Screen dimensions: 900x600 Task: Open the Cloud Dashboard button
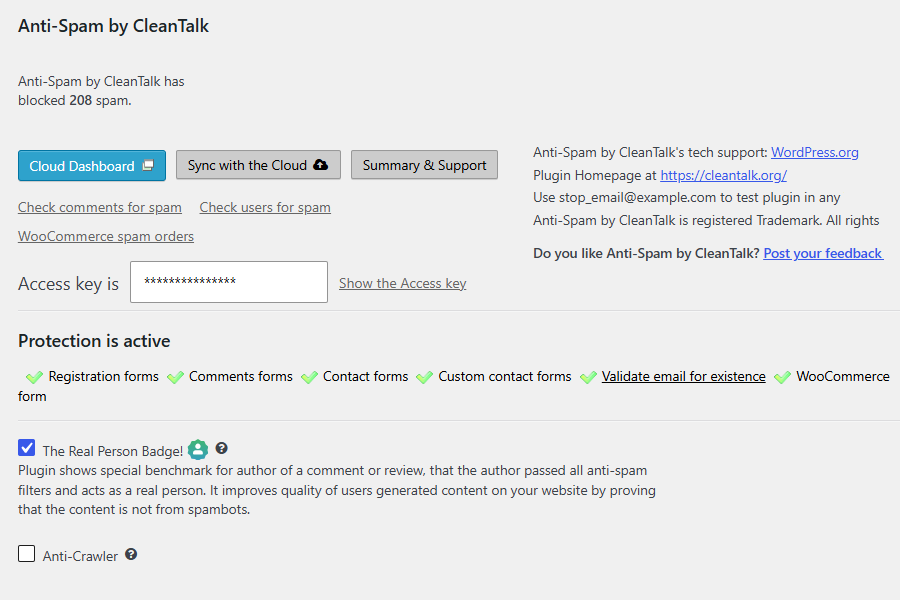92,166
